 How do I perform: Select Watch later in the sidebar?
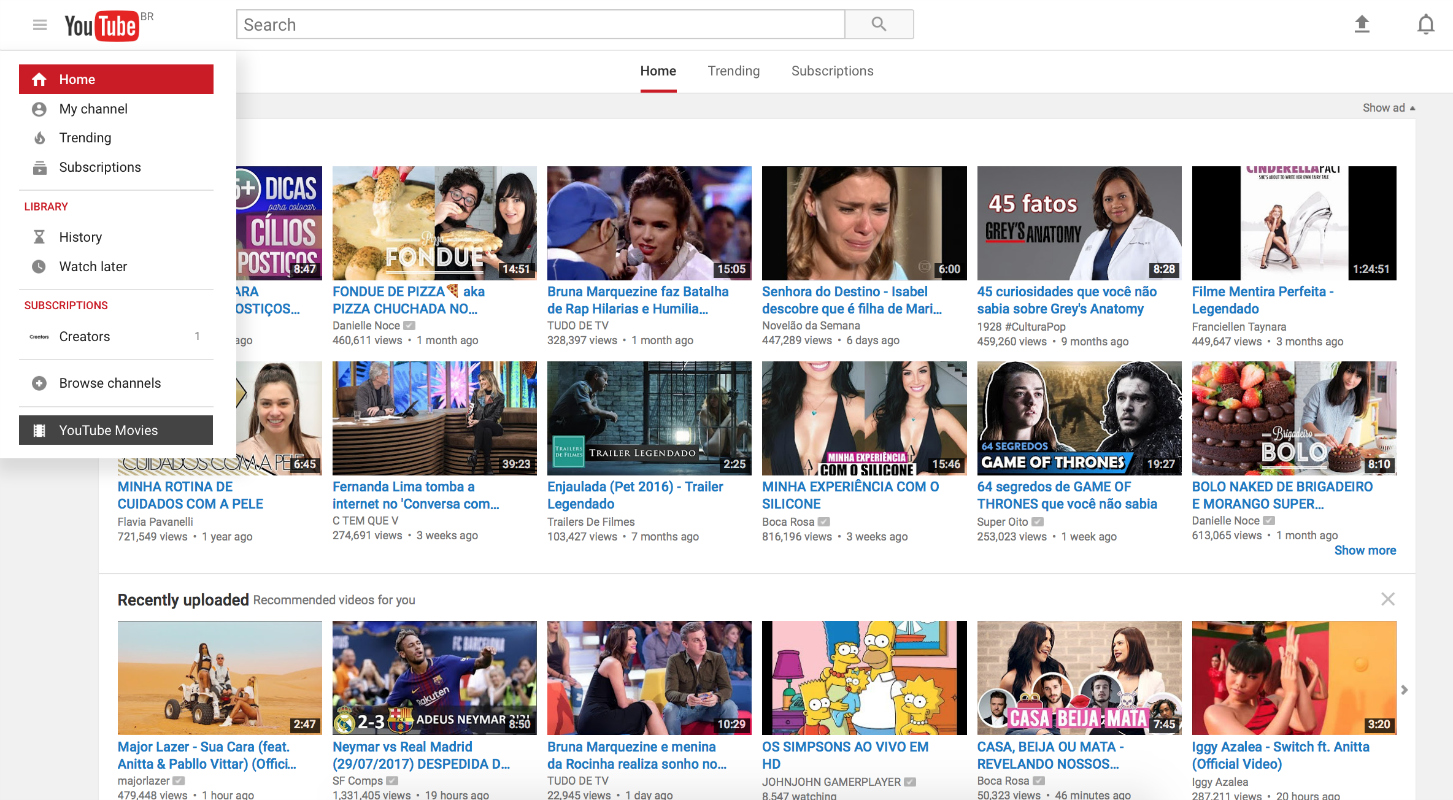pyautogui.click(x=116, y=267)
